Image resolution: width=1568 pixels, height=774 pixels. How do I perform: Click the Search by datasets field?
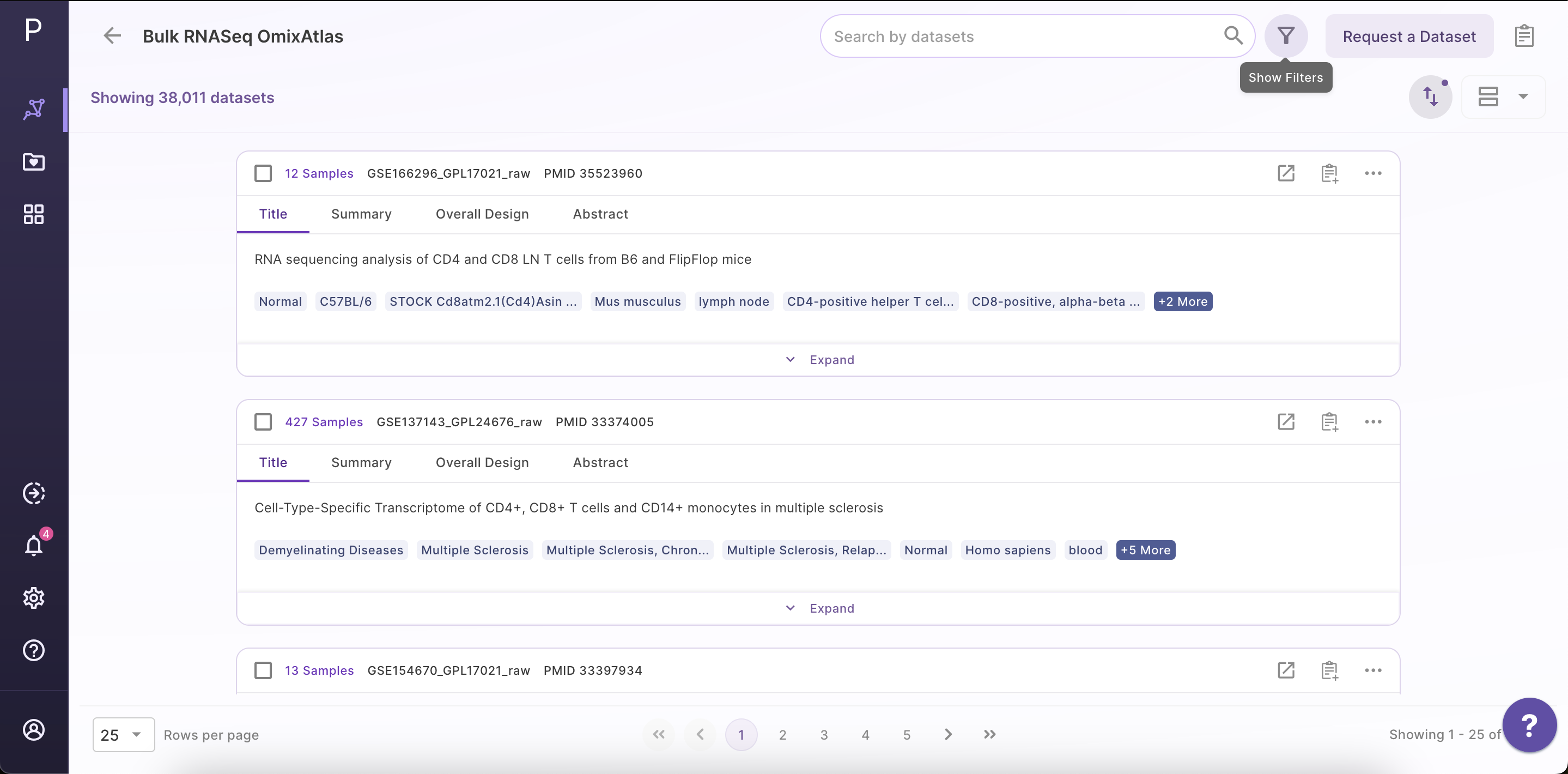[x=1037, y=36]
